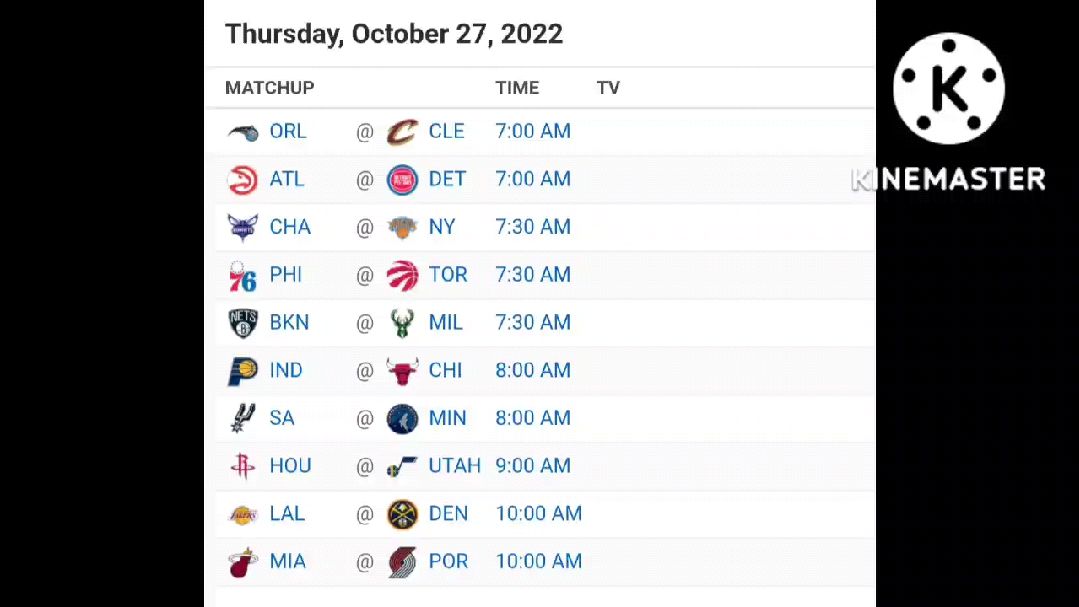
Task: Open the UTAH team link
Action: tap(454, 466)
